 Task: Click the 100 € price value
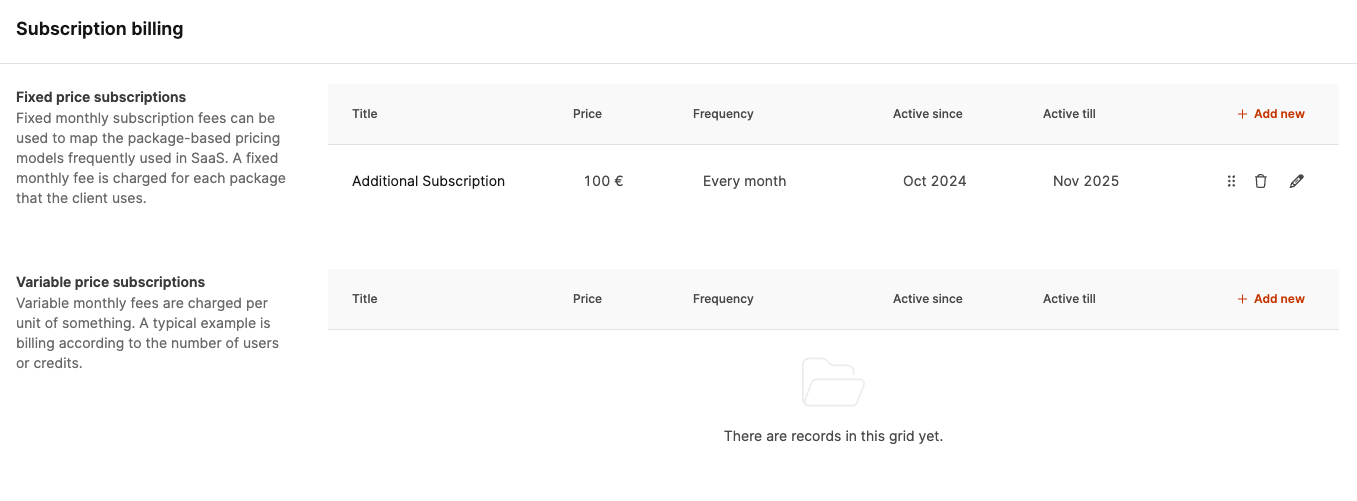604,181
